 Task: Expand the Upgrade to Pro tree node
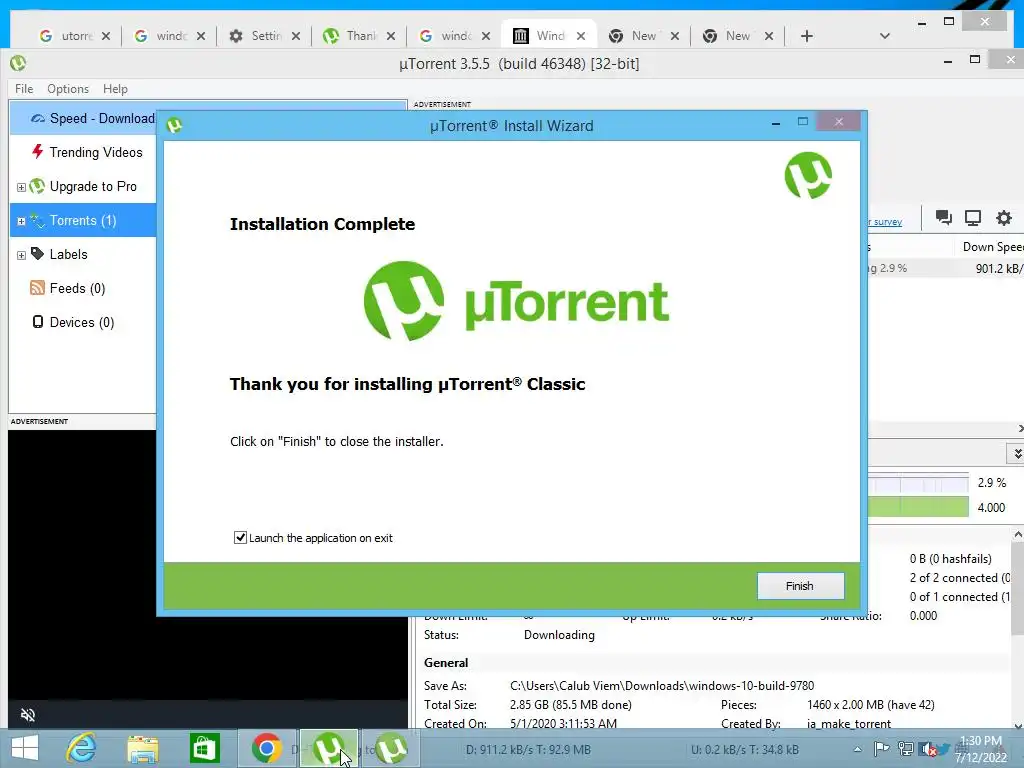[x=21, y=187]
